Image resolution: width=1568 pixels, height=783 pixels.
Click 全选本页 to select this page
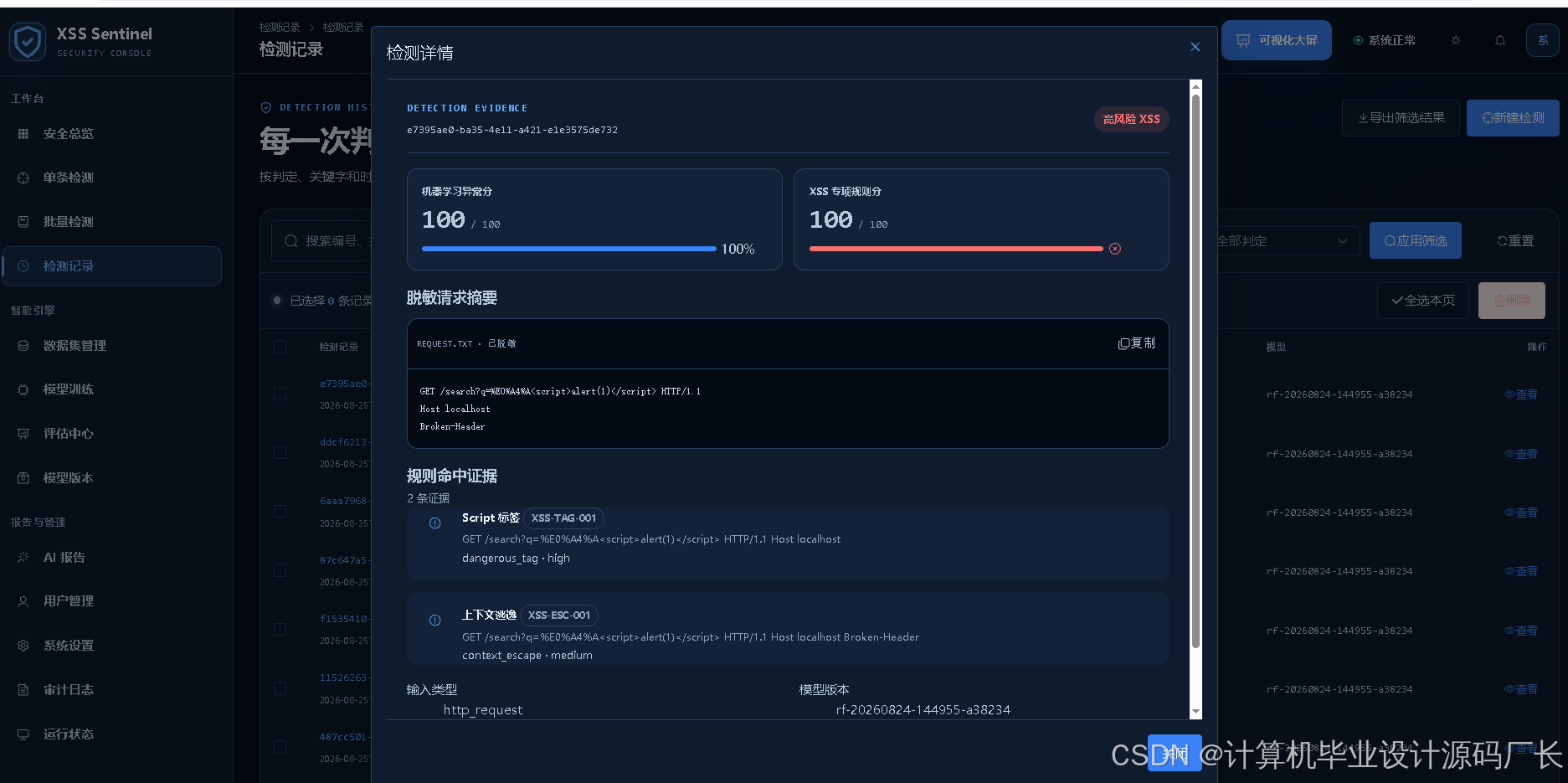[x=1423, y=301]
